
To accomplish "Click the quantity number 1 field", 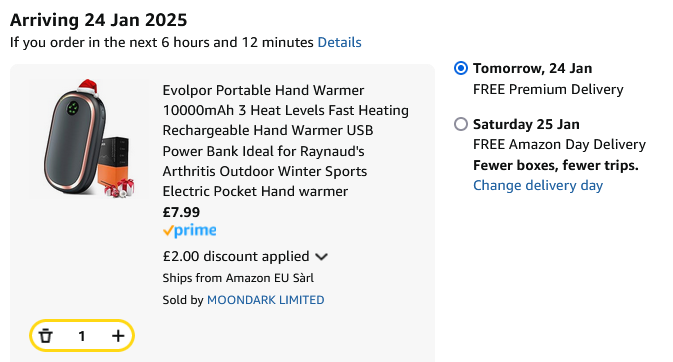I will coord(82,336).
